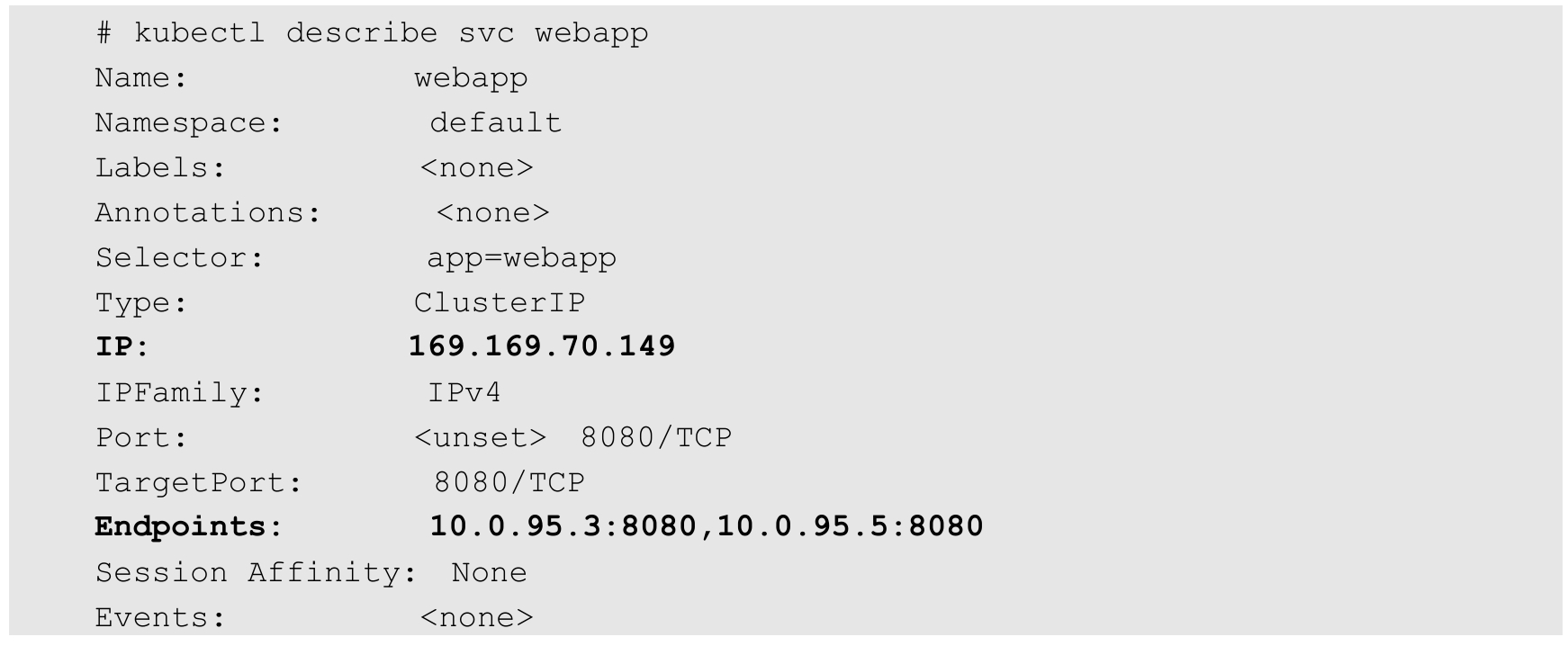Click the endpoint 10.0.95.3:8080
This screenshot has width=1568, height=646.
click(x=563, y=526)
